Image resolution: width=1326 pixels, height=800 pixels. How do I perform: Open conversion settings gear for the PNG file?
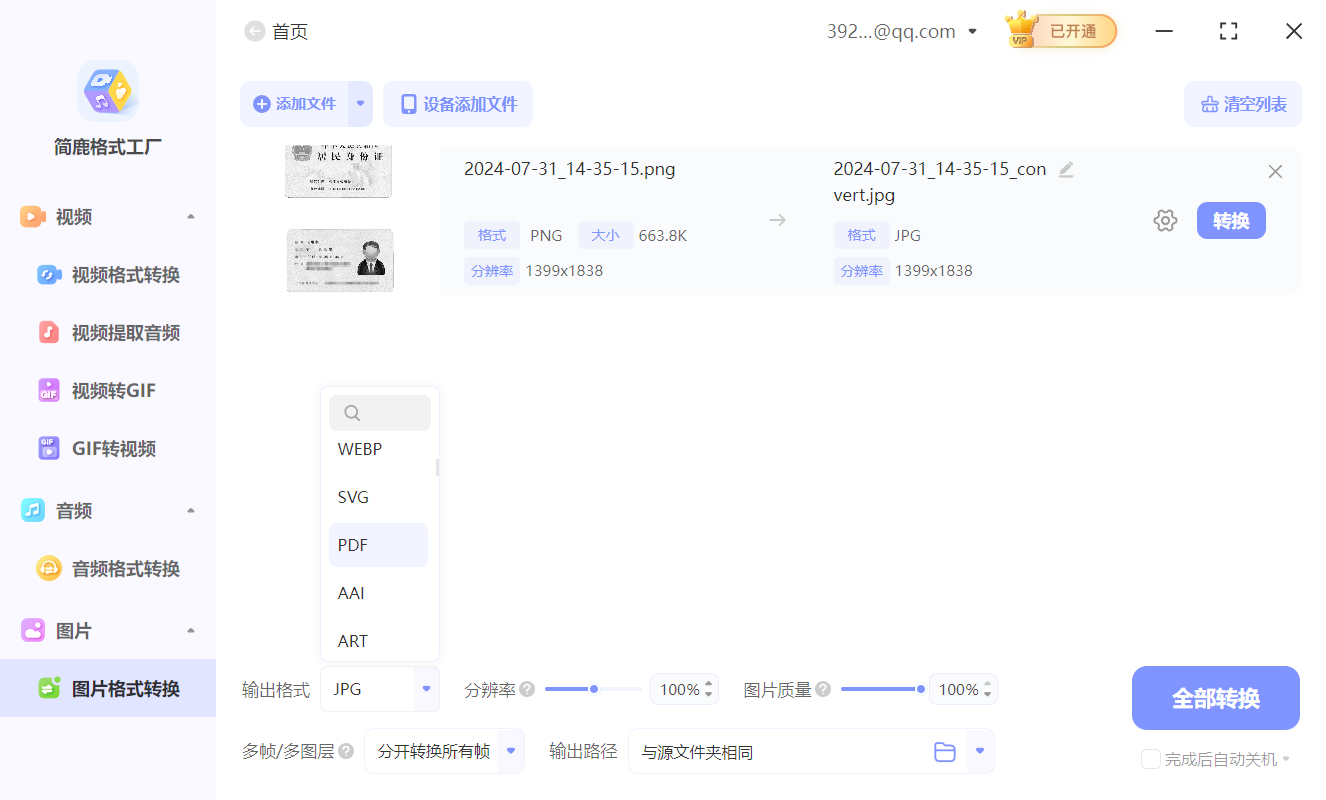(x=1165, y=220)
